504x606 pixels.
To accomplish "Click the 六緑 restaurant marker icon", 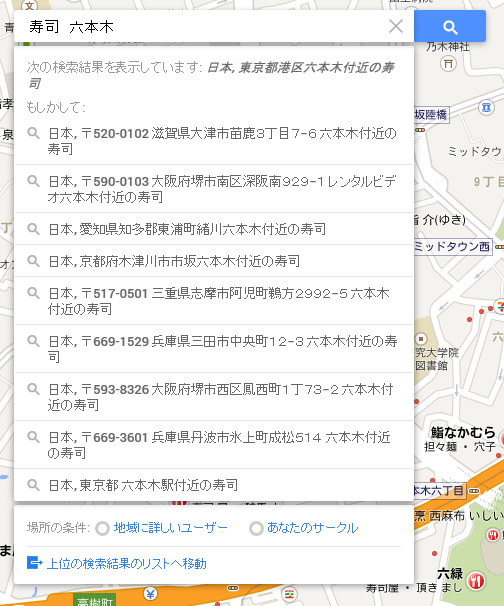I will 476,581.
